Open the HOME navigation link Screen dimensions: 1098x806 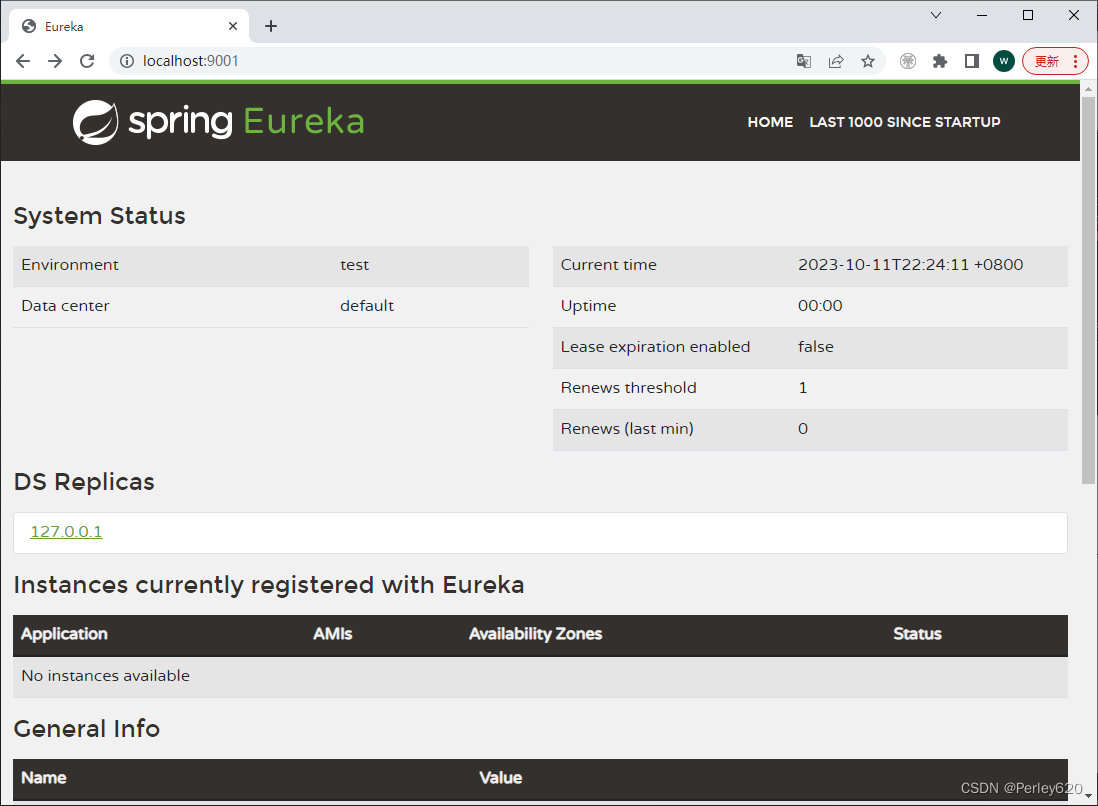click(770, 122)
